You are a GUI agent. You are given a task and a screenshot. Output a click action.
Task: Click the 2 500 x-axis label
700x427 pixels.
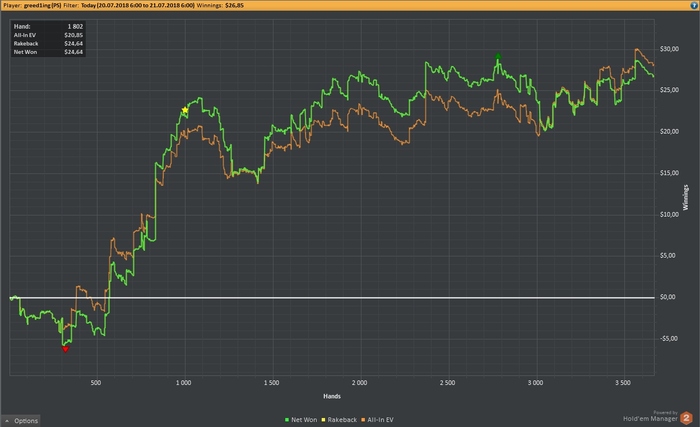click(447, 383)
